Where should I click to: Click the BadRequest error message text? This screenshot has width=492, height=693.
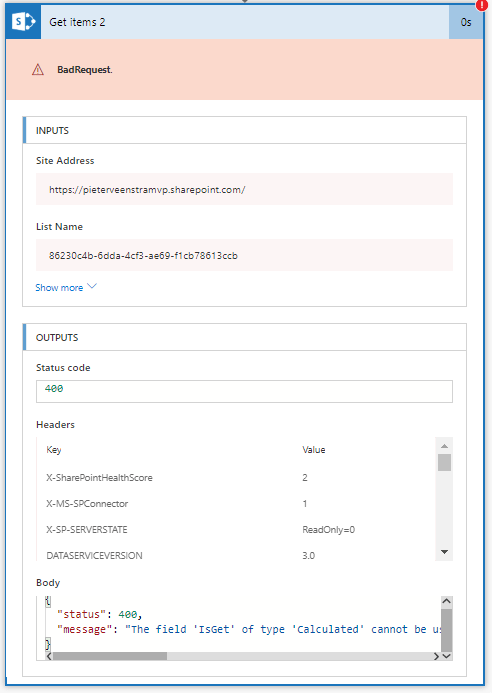[x=85, y=70]
